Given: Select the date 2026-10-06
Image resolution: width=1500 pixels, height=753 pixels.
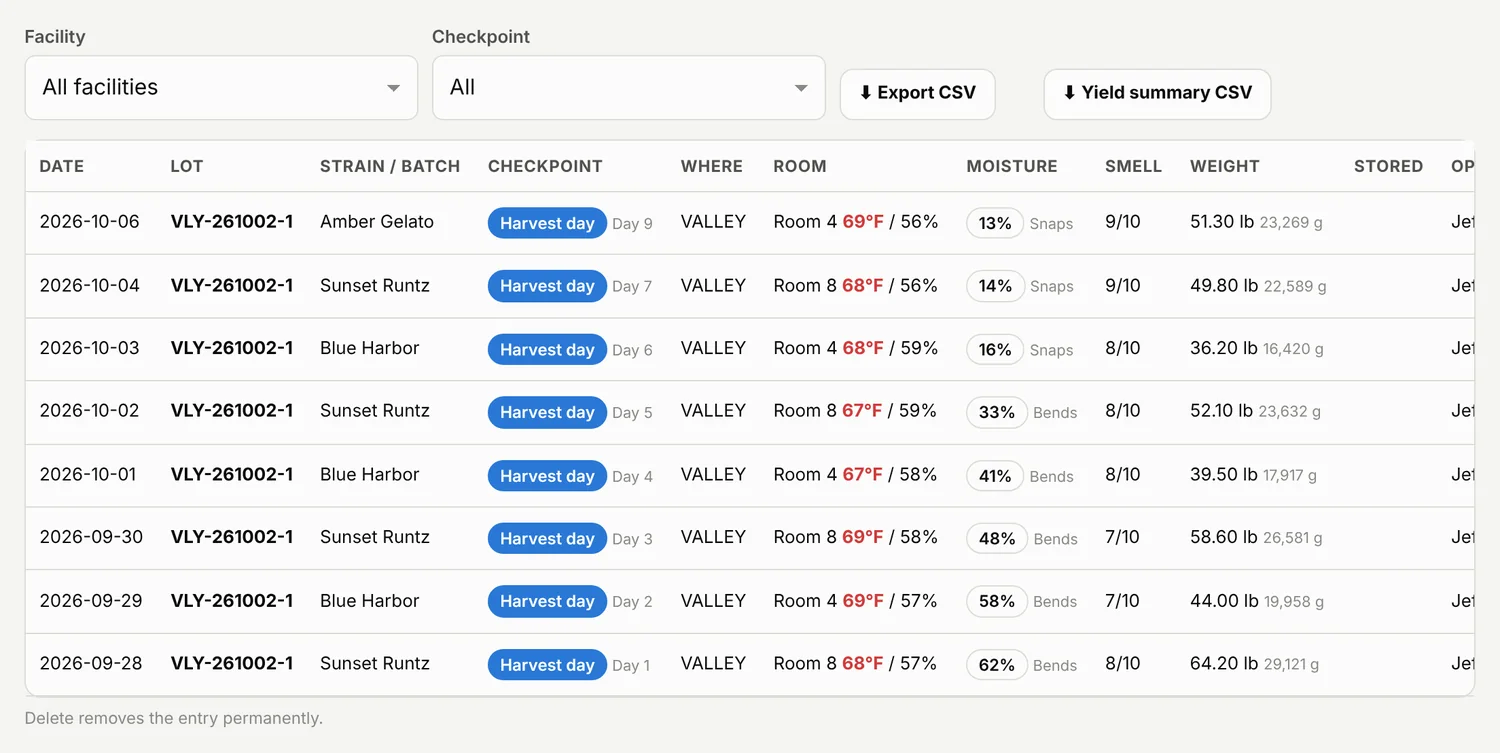Looking at the screenshot, I should coord(90,222).
